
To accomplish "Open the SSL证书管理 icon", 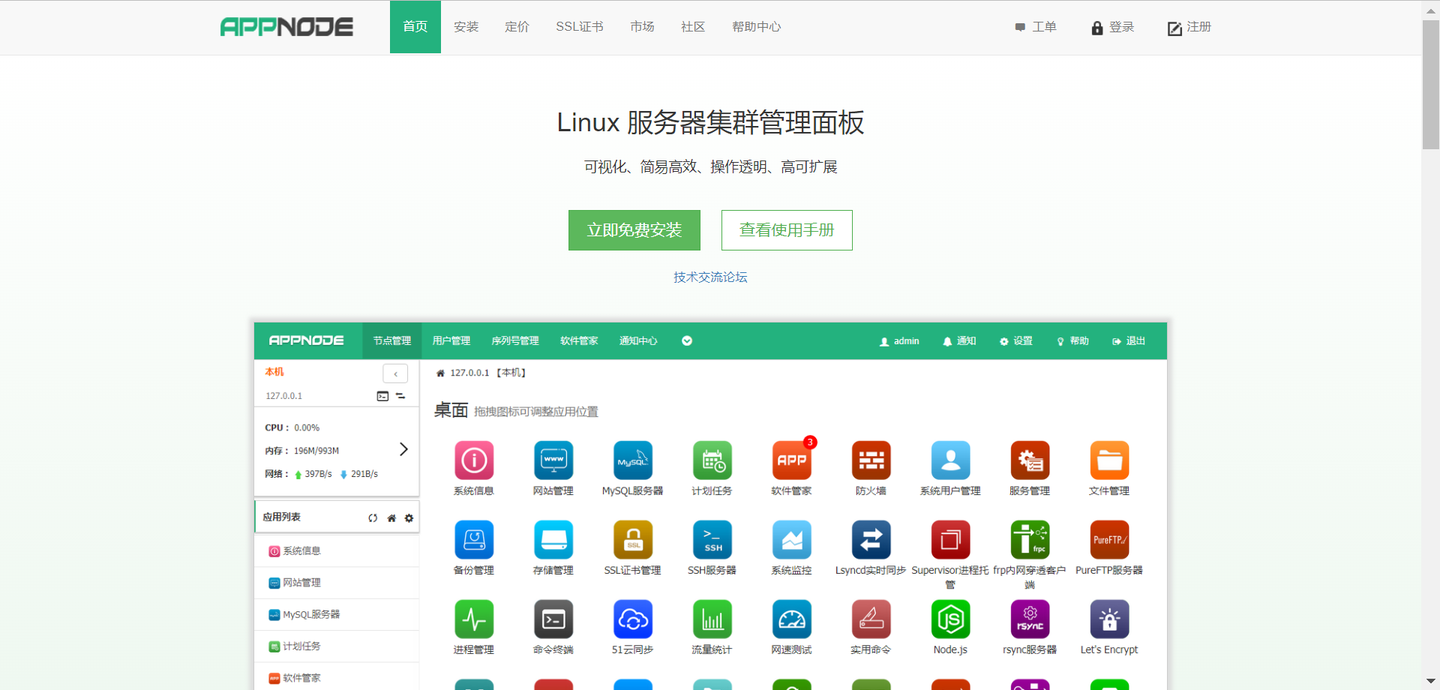I will click(633, 540).
